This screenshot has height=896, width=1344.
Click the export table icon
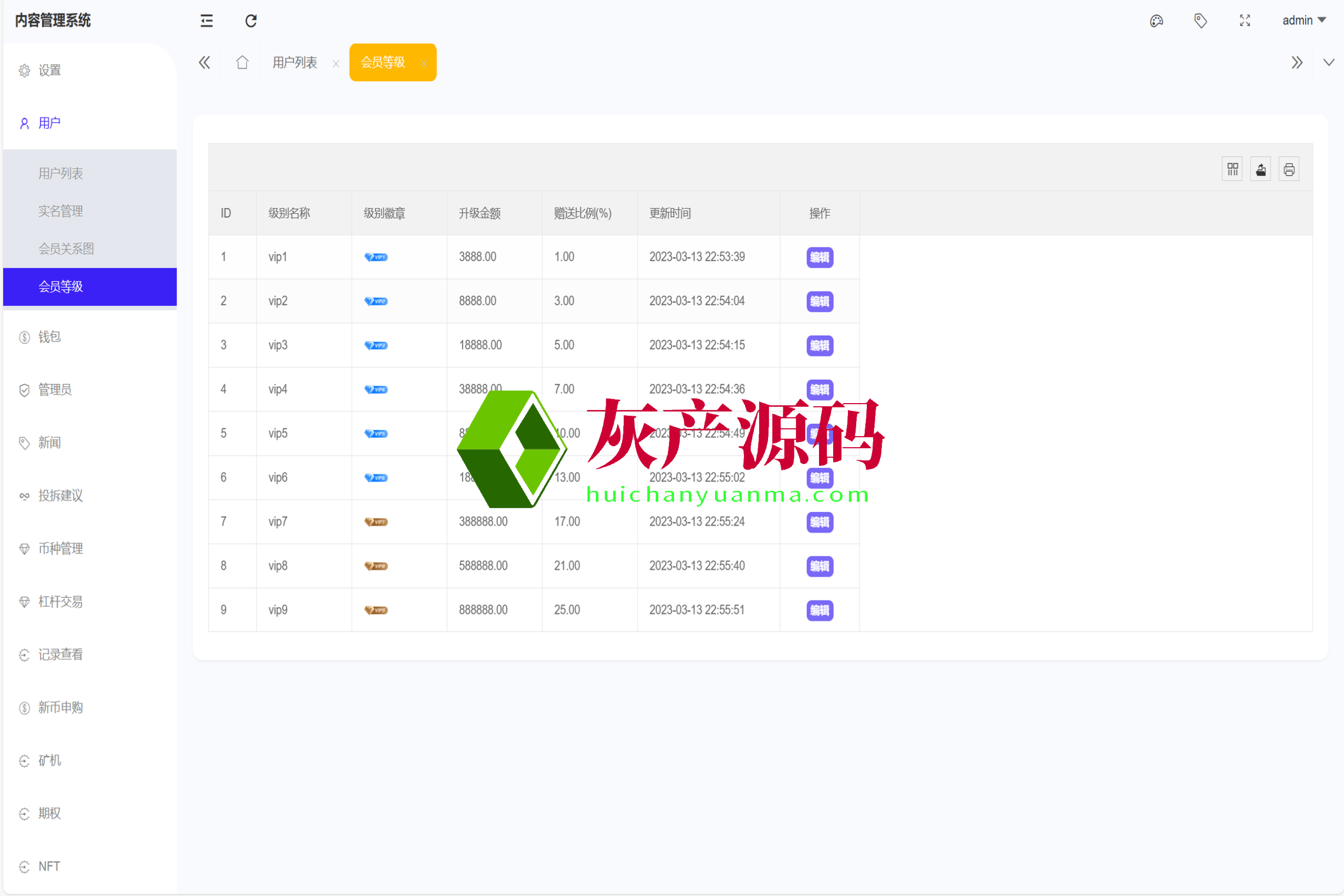pos(1260,170)
